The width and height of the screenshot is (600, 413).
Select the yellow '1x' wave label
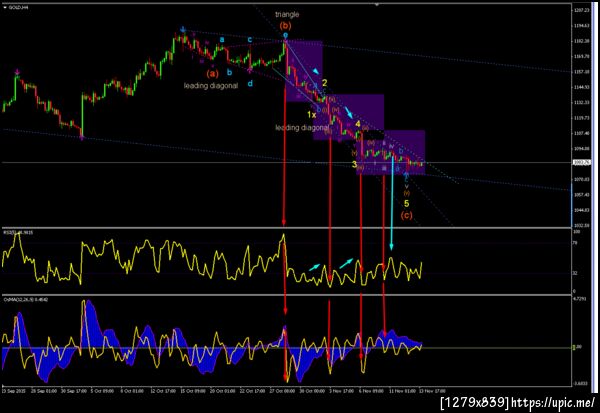coord(311,114)
